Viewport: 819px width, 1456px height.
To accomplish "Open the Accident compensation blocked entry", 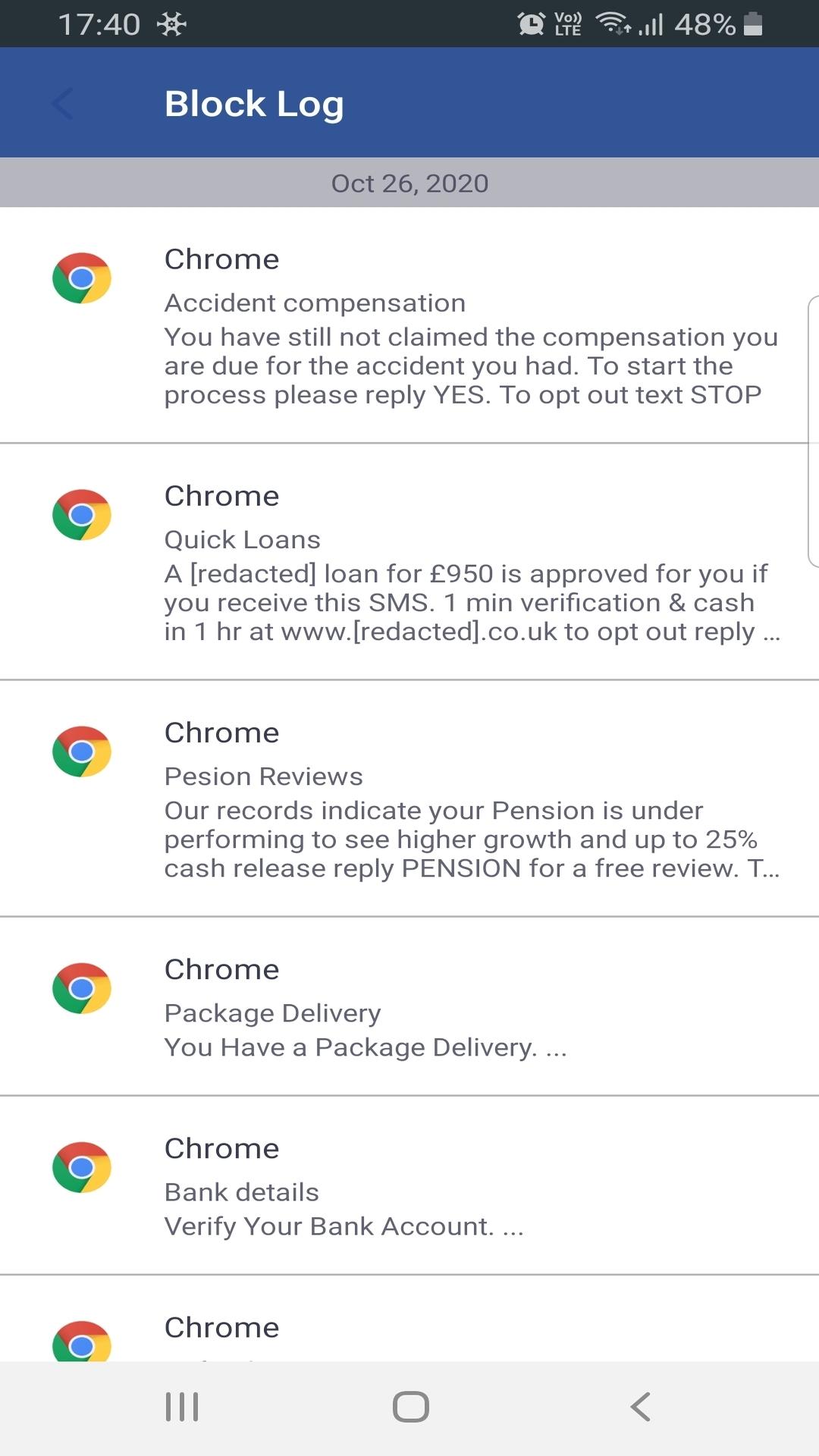I will coord(409,325).
